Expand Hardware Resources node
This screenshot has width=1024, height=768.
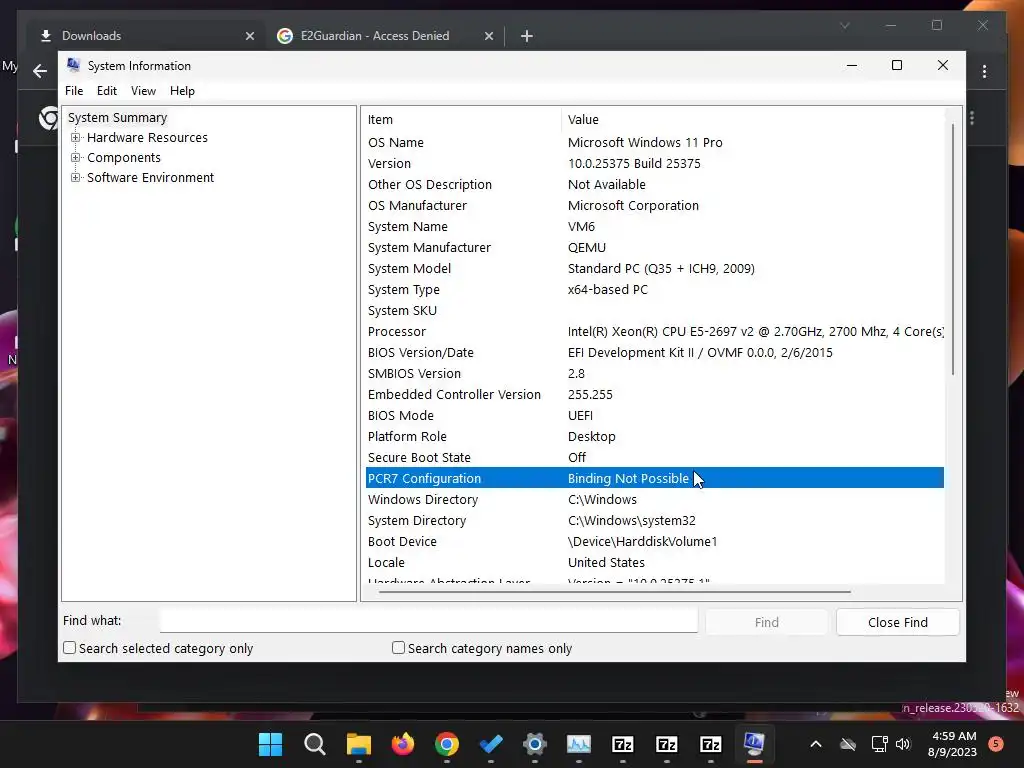pyautogui.click(x=76, y=138)
